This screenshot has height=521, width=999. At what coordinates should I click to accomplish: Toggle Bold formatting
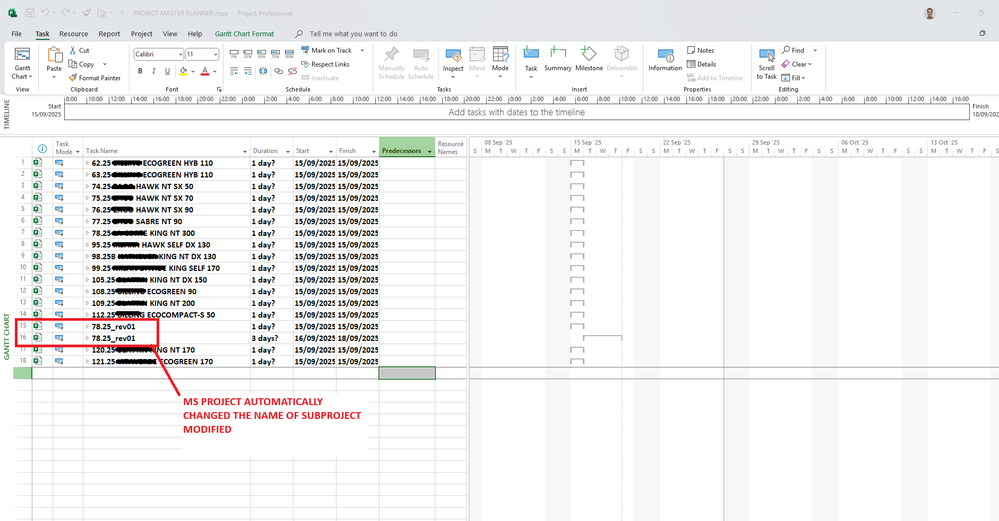140,71
